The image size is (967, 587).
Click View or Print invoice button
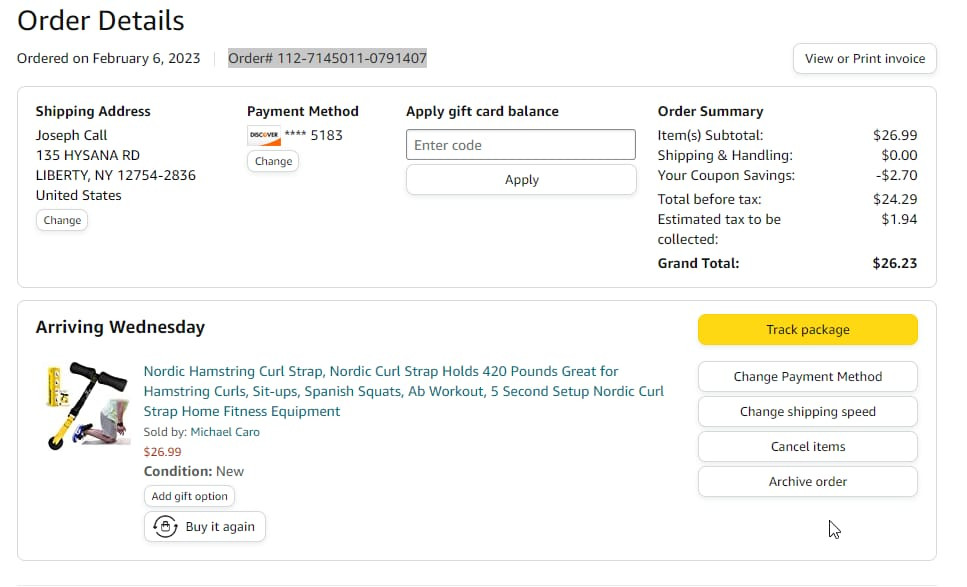tap(864, 58)
